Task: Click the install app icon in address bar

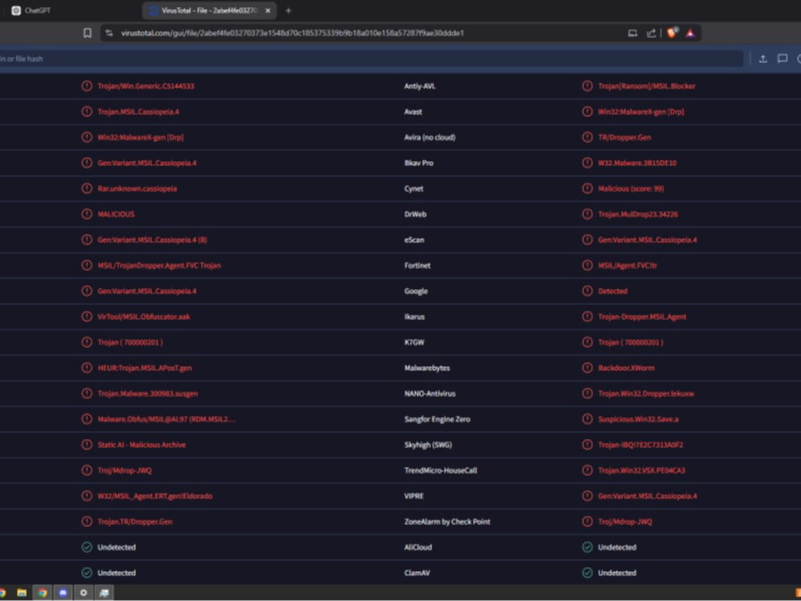Action: click(632, 33)
